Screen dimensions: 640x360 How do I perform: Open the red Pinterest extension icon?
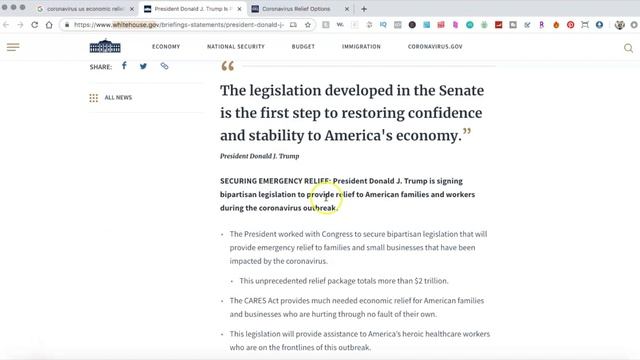pos(571,25)
